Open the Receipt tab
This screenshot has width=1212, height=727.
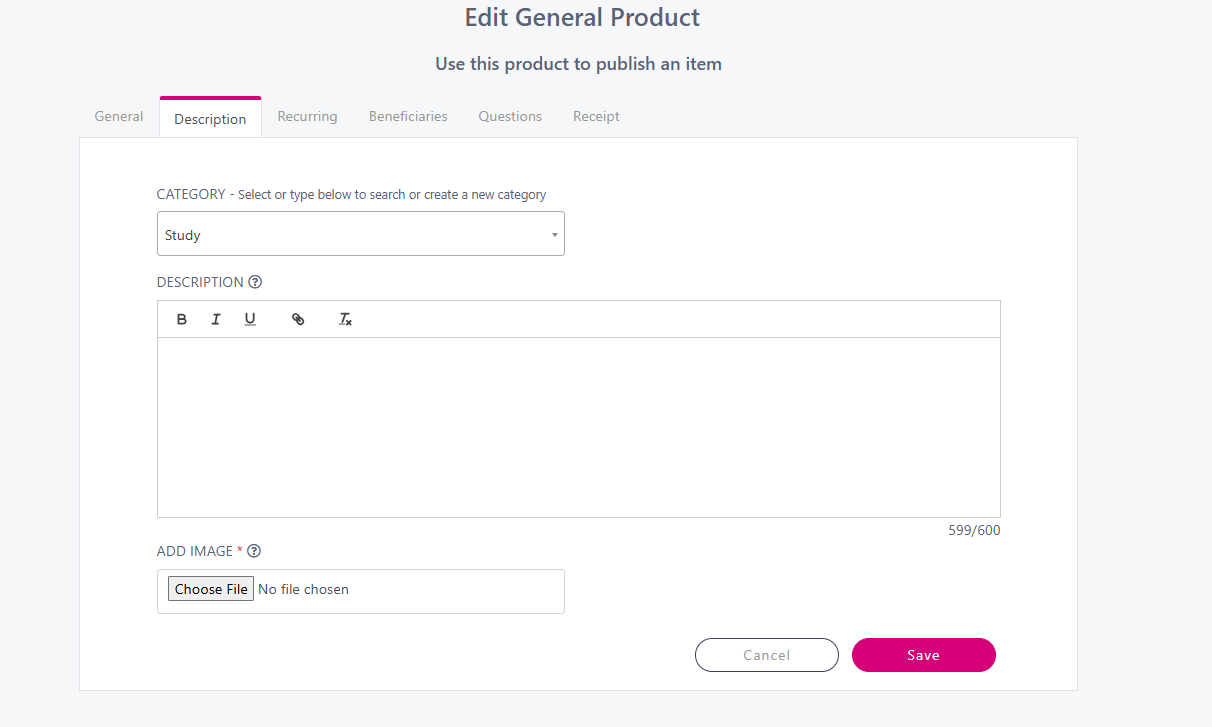596,117
